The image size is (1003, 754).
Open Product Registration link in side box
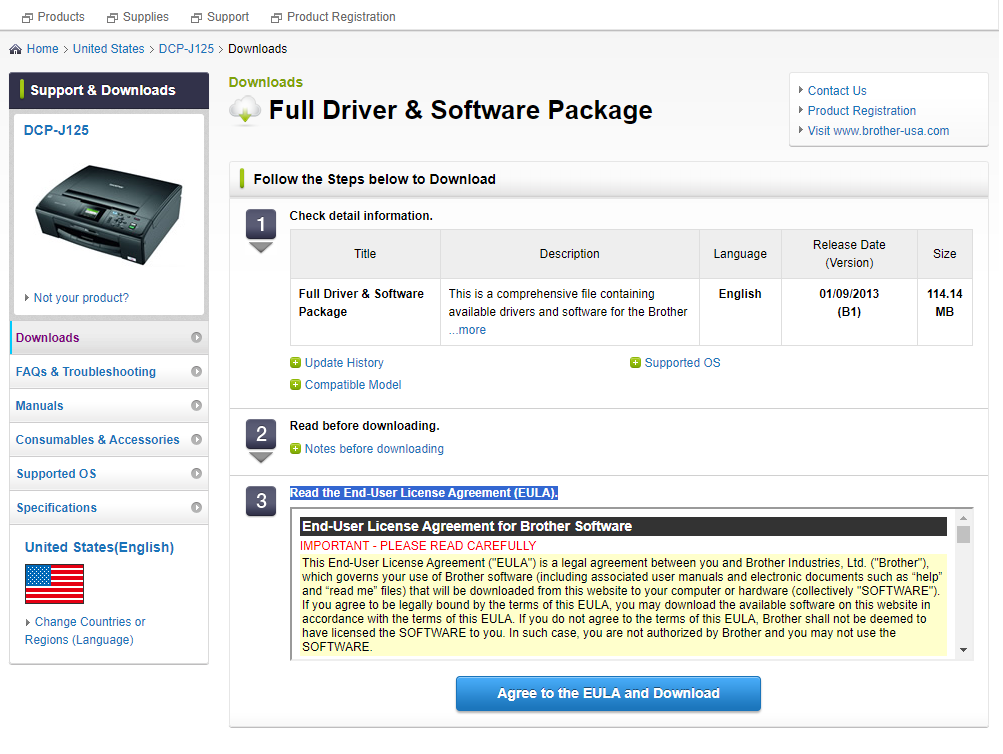click(x=862, y=111)
